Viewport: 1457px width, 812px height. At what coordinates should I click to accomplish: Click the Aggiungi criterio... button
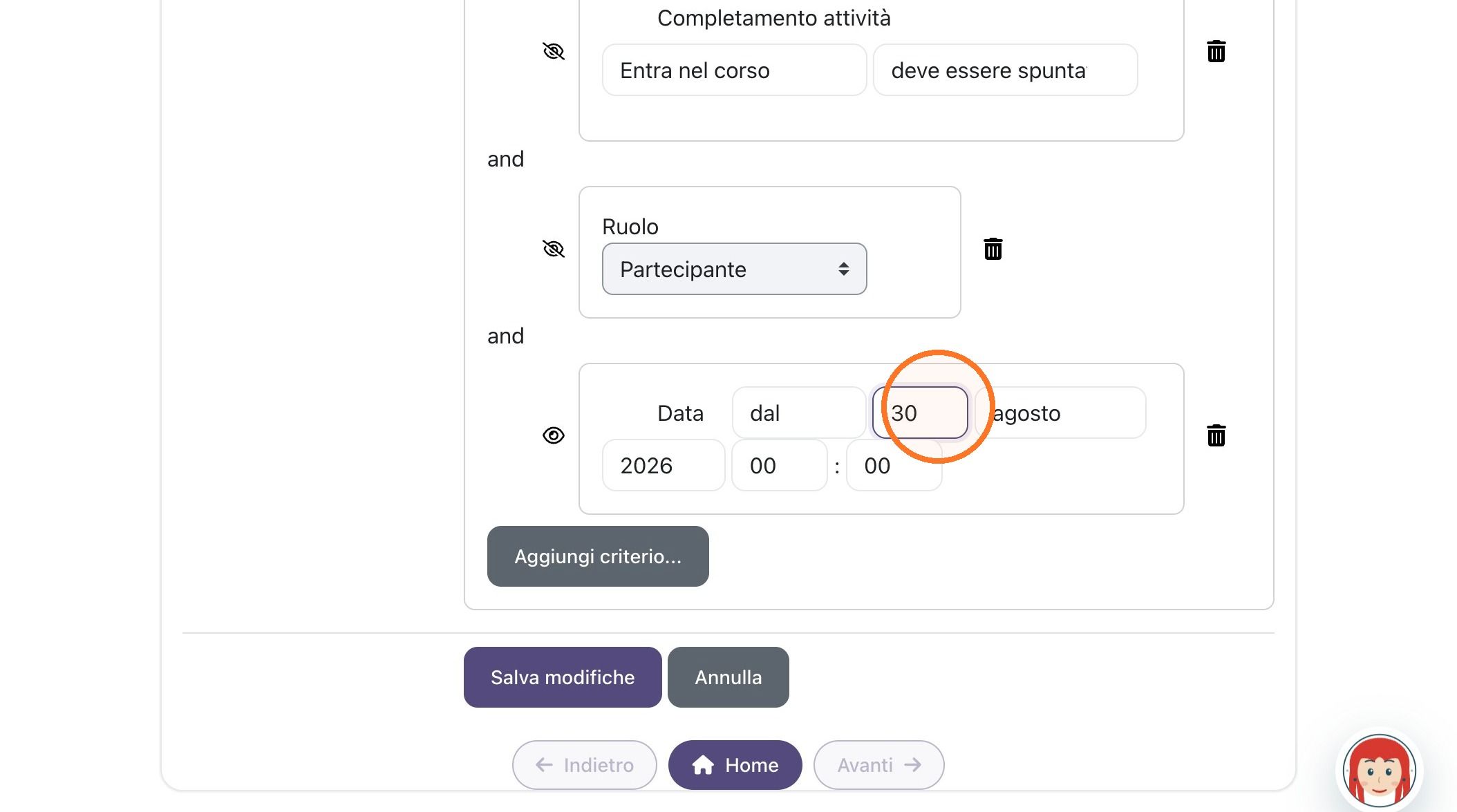(598, 556)
